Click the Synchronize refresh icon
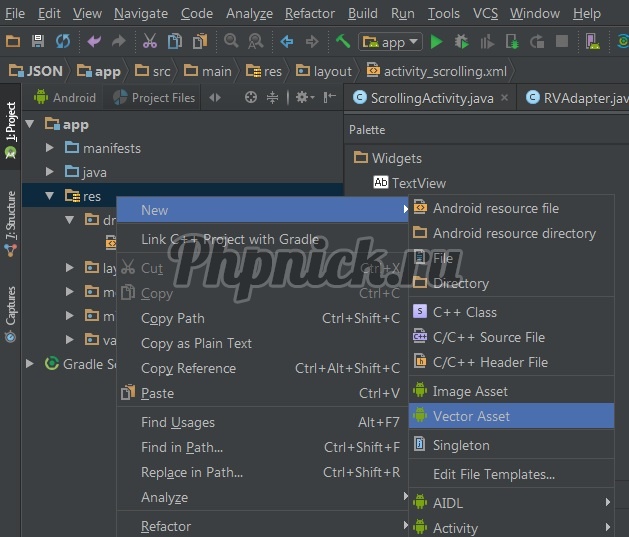The image size is (629, 537). (63, 42)
